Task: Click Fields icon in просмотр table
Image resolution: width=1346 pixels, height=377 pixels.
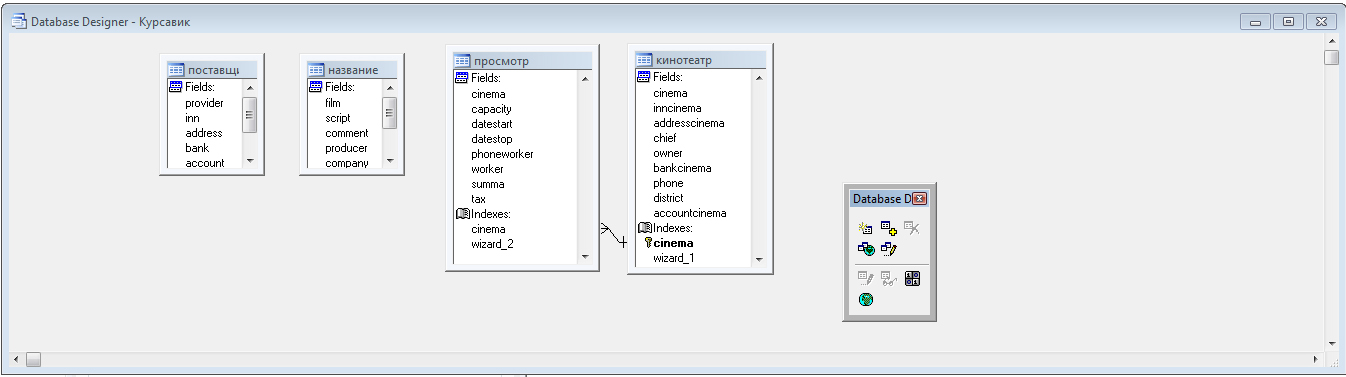Action: (x=461, y=78)
